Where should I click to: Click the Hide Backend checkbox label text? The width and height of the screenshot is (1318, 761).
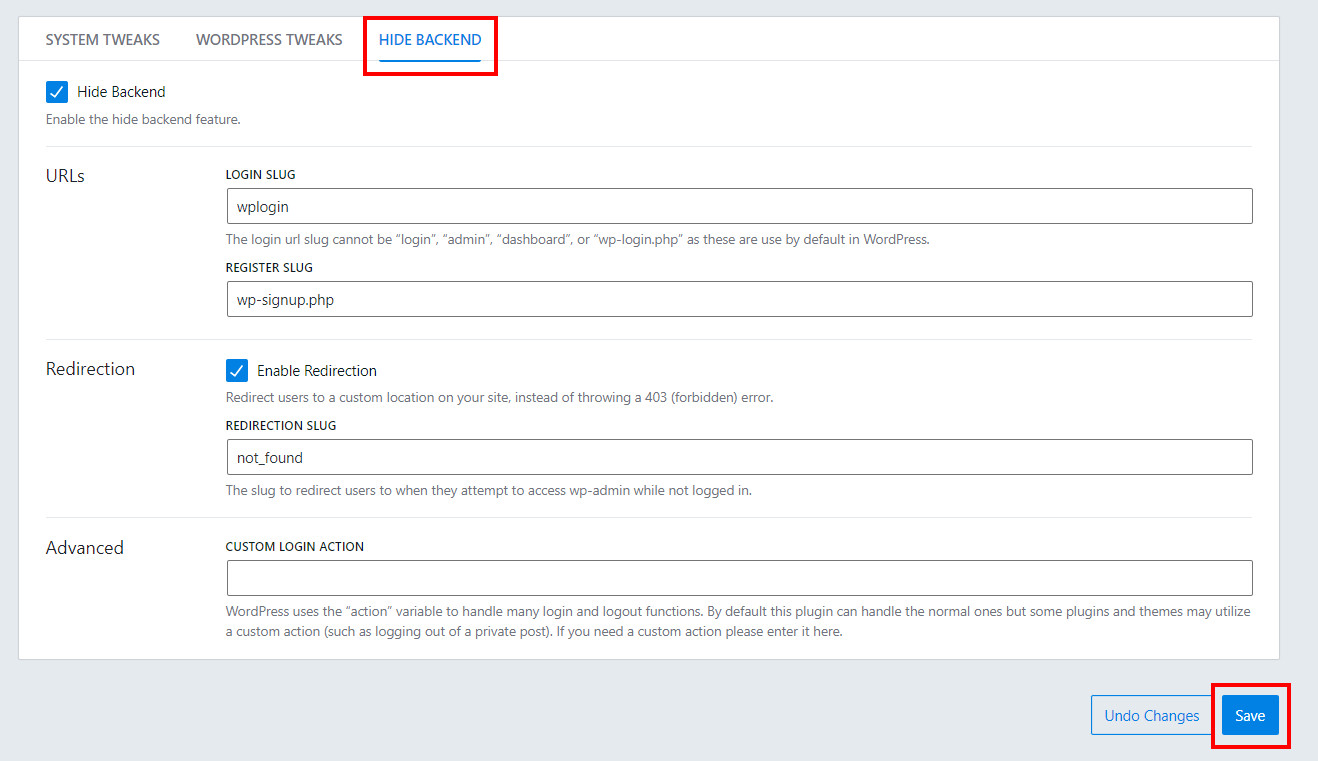(x=121, y=92)
